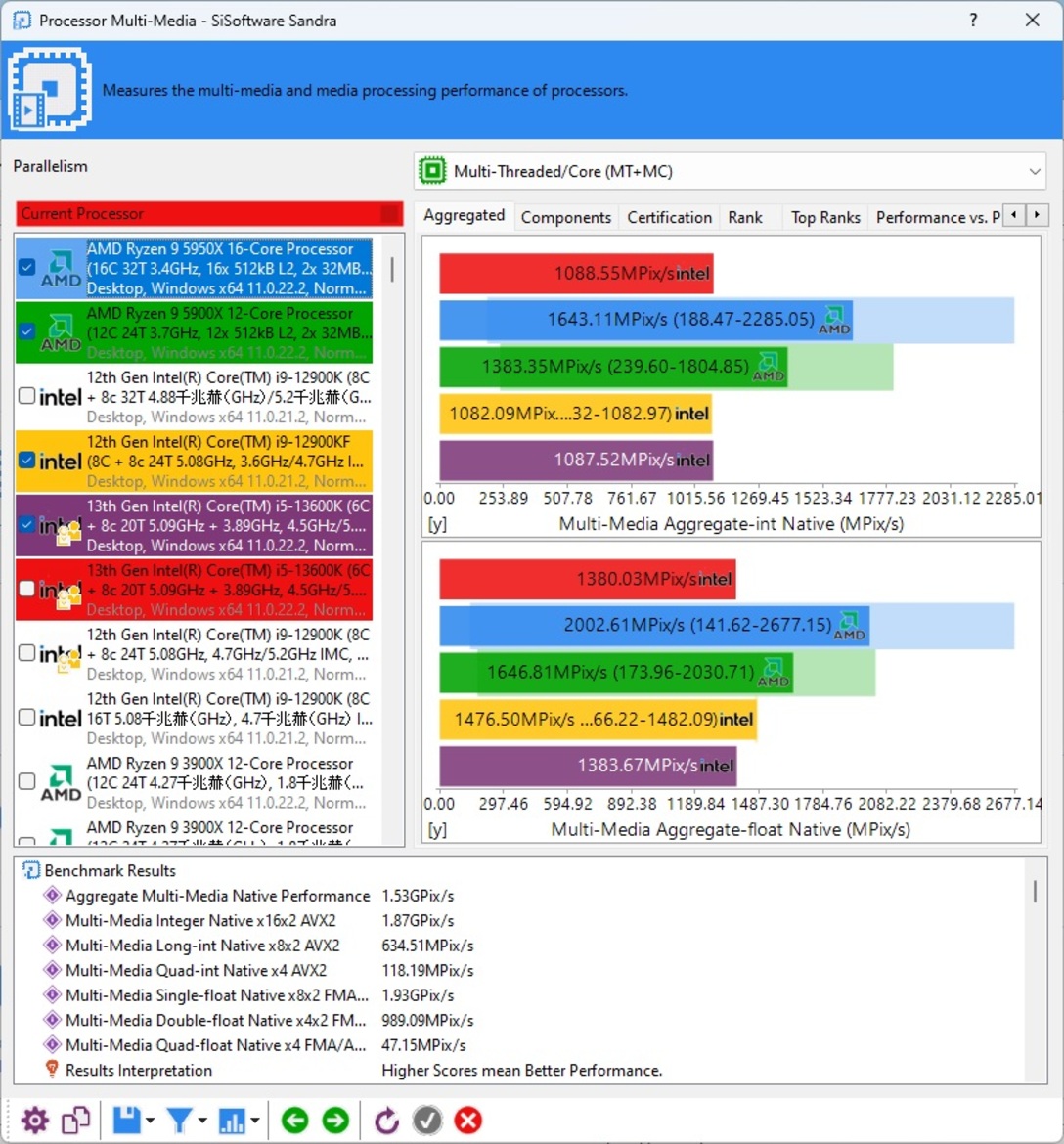Click the copy results icon
Image resolution: width=1064 pixels, height=1144 pixels.
coord(75,1121)
